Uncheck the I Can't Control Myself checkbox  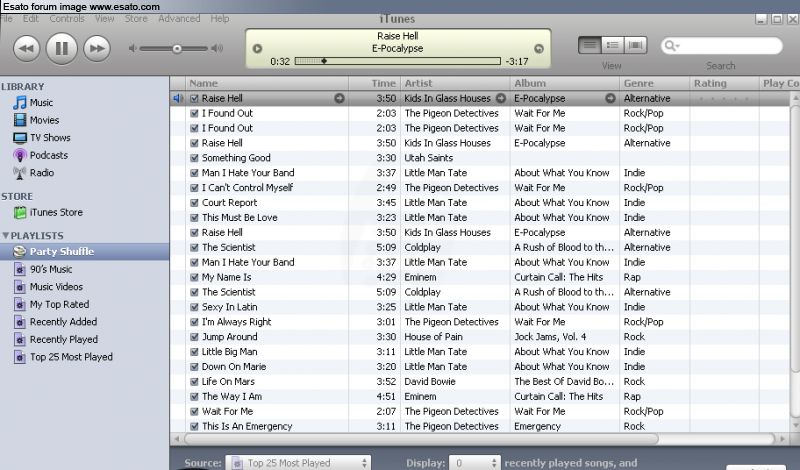(x=194, y=188)
